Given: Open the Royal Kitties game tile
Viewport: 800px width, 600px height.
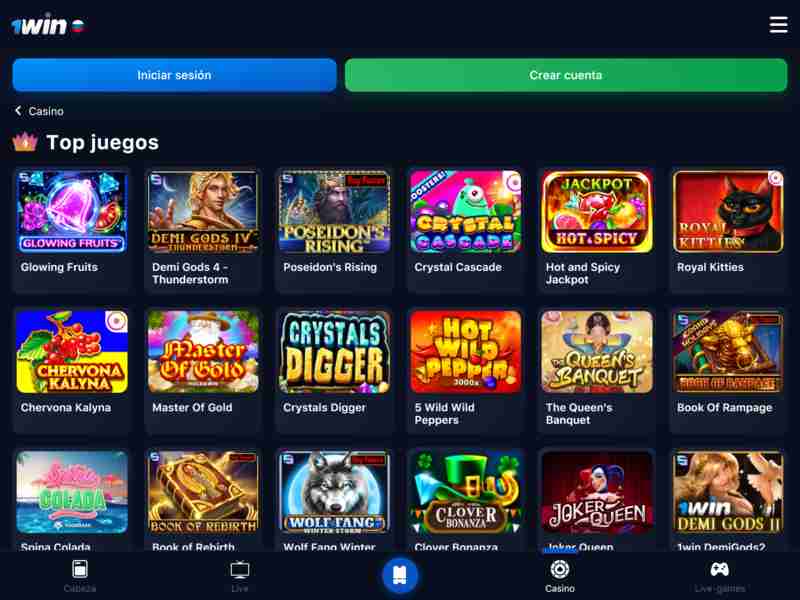Looking at the screenshot, I should 728,212.
